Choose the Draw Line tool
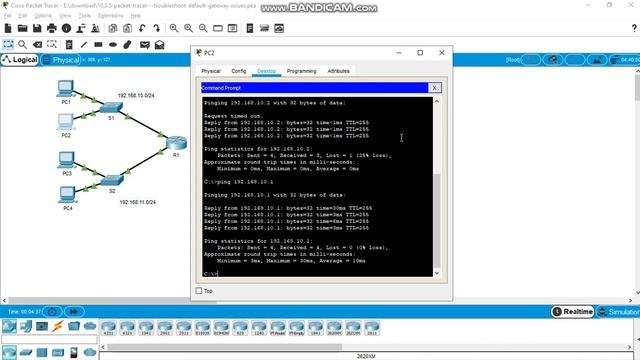This screenshot has width=640, height=360. 84,44
